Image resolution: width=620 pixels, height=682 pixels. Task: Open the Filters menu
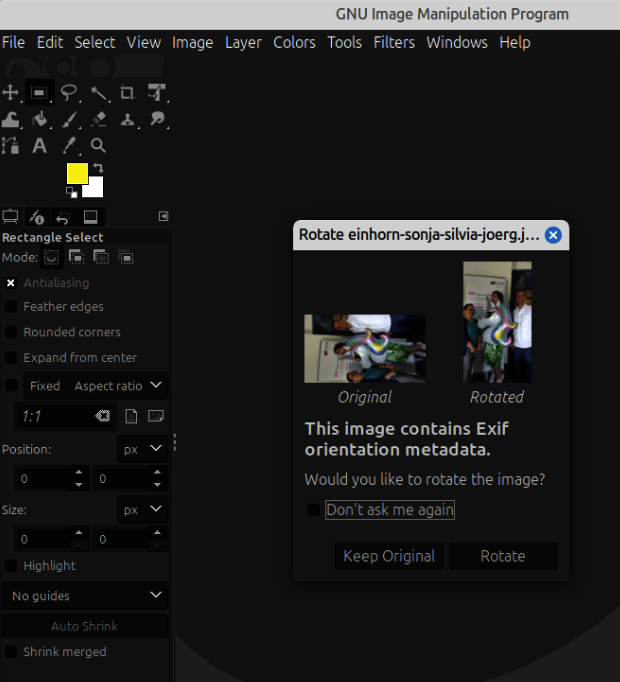pos(394,43)
